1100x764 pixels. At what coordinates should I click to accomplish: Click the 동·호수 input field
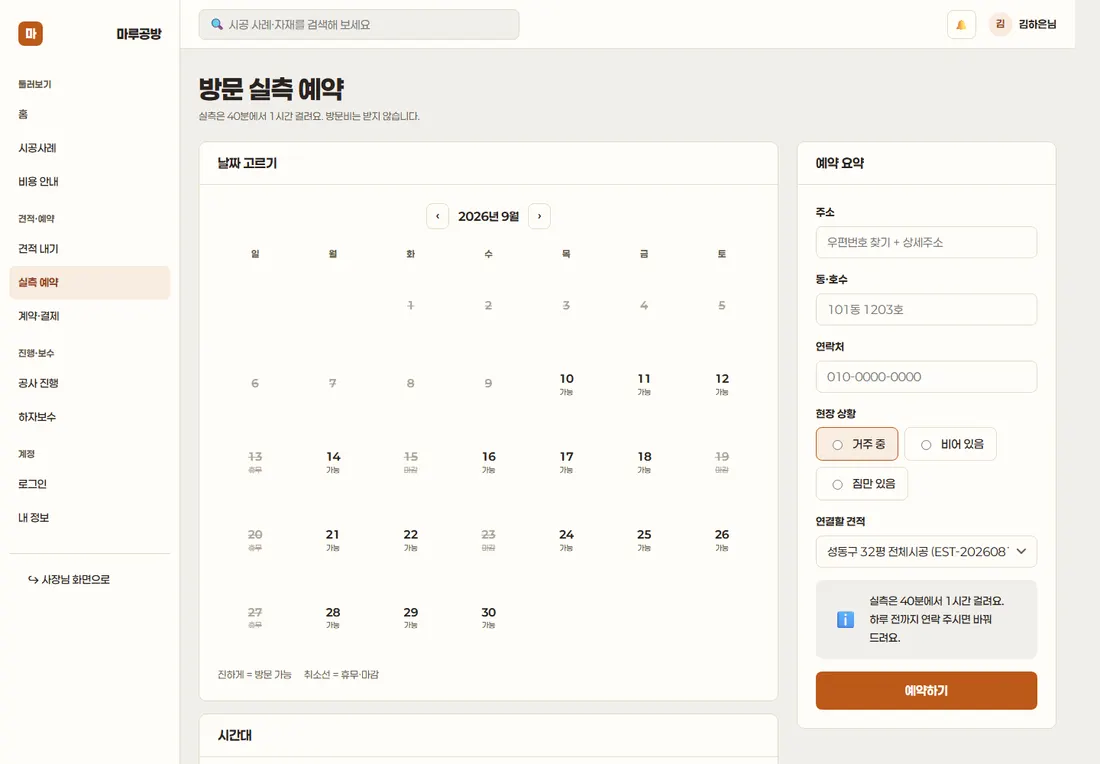(x=926, y=309)
